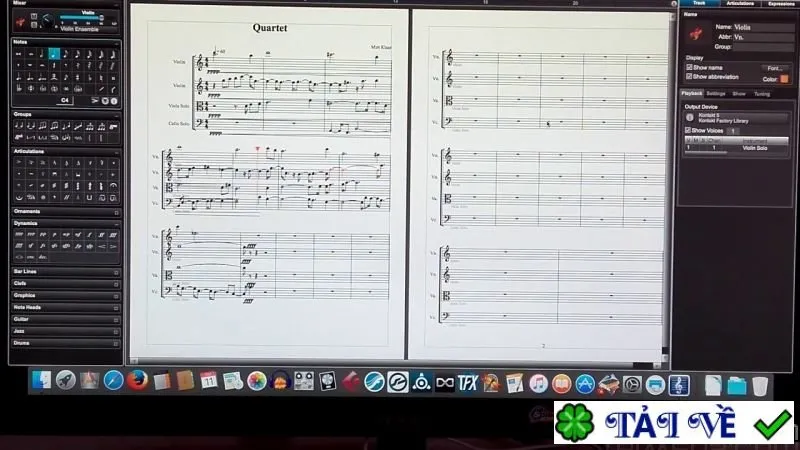This screenshot has height=450, width=800.
Task: Select the accent mark in Articulations
Action: click(19, 163)
